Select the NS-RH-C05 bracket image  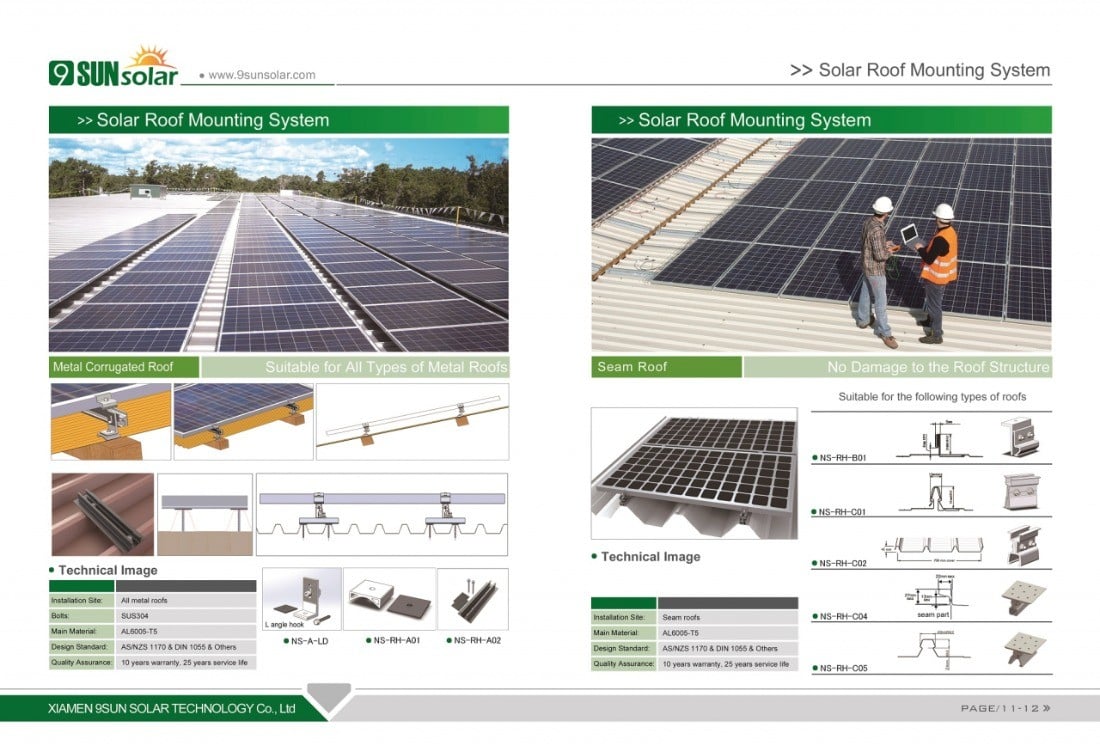pos(1023,648)
